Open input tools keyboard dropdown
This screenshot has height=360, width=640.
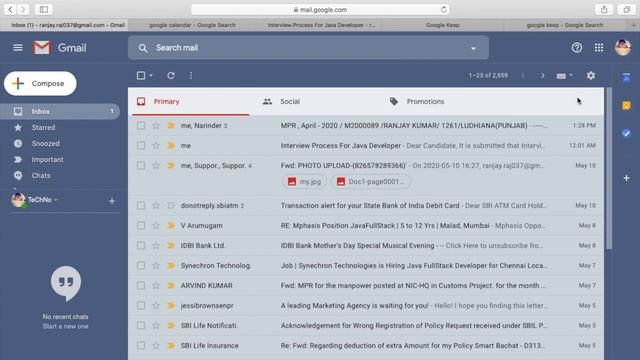click(x=565, y=76)
